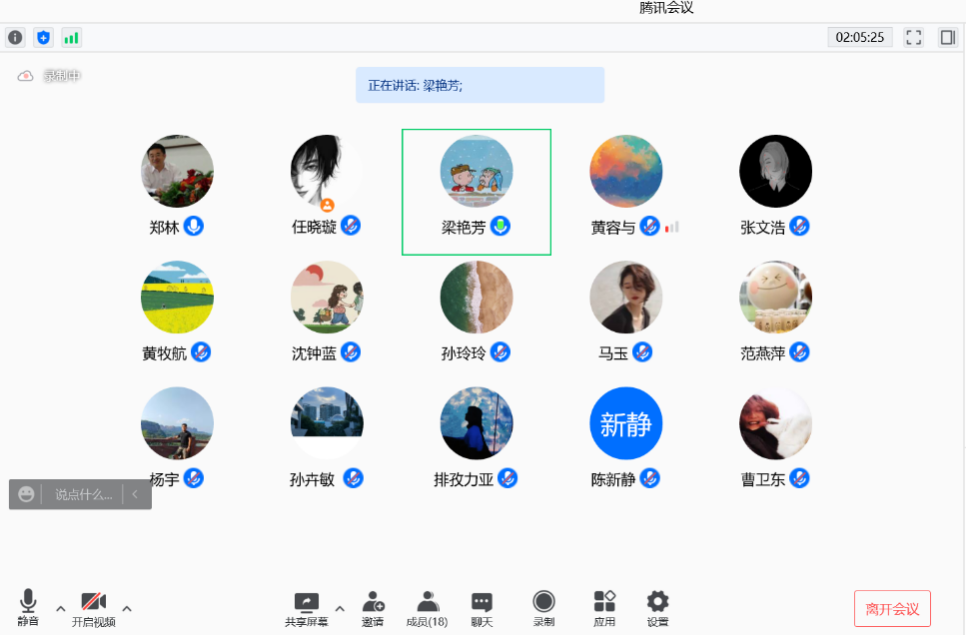Turn on video (开启视频)
The height and width of the screenshot is (635, 966).
(x=93, y=607)
